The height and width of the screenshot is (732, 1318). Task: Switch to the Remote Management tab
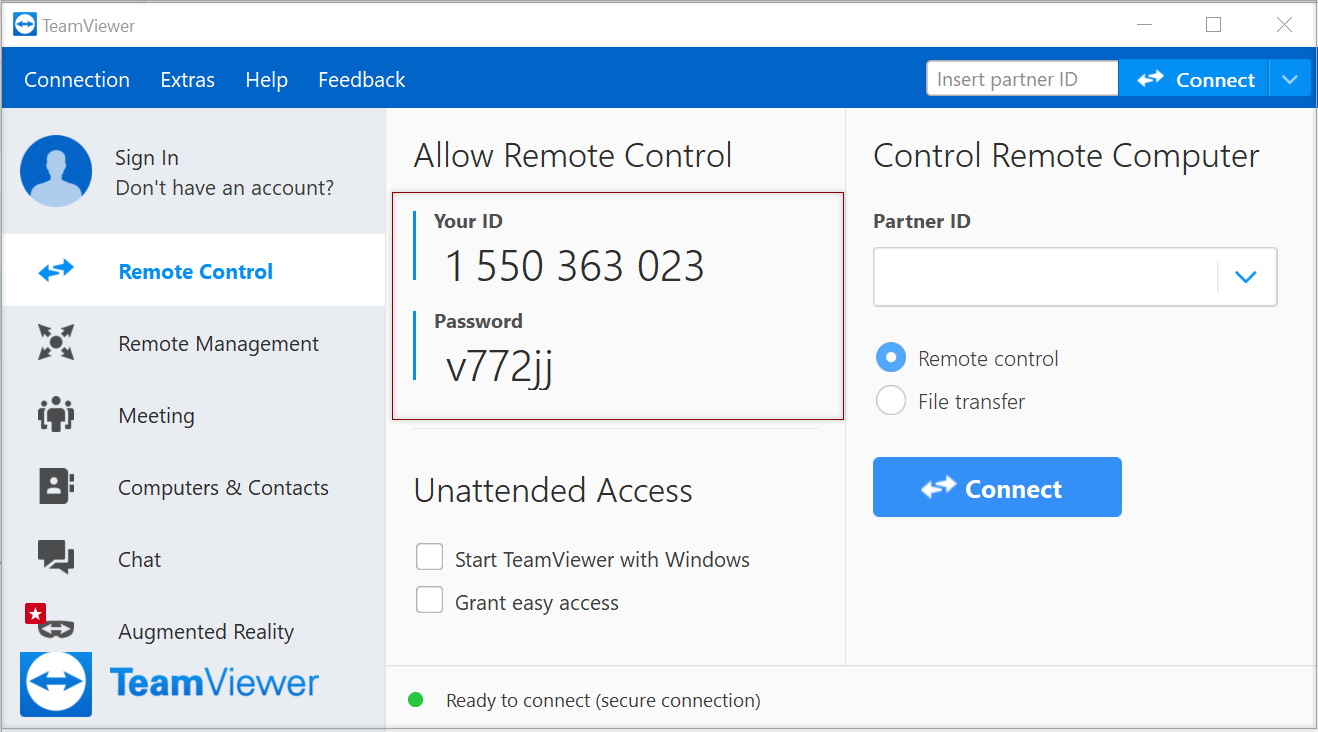[194, 343]
